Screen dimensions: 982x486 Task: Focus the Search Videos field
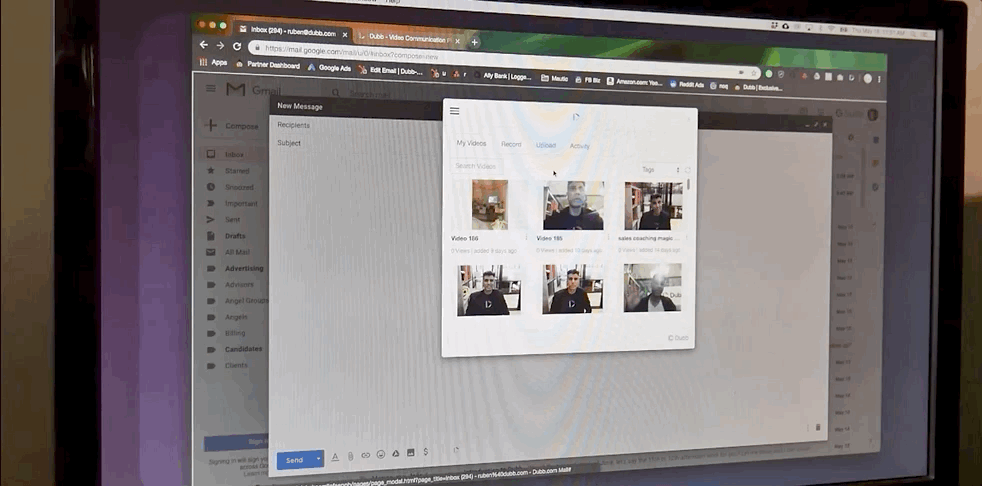[x=477, y=166]
